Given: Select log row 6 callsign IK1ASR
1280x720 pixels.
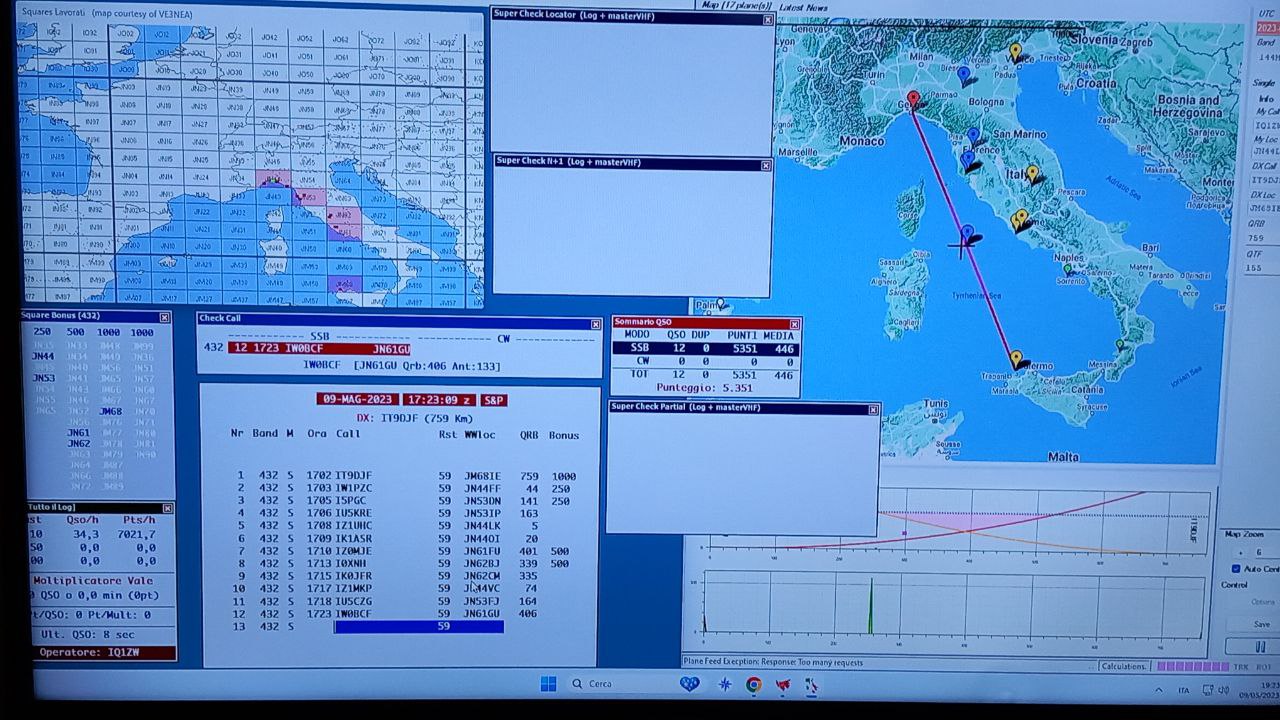Looking at the screenshot, I should [x=353, y=539].
